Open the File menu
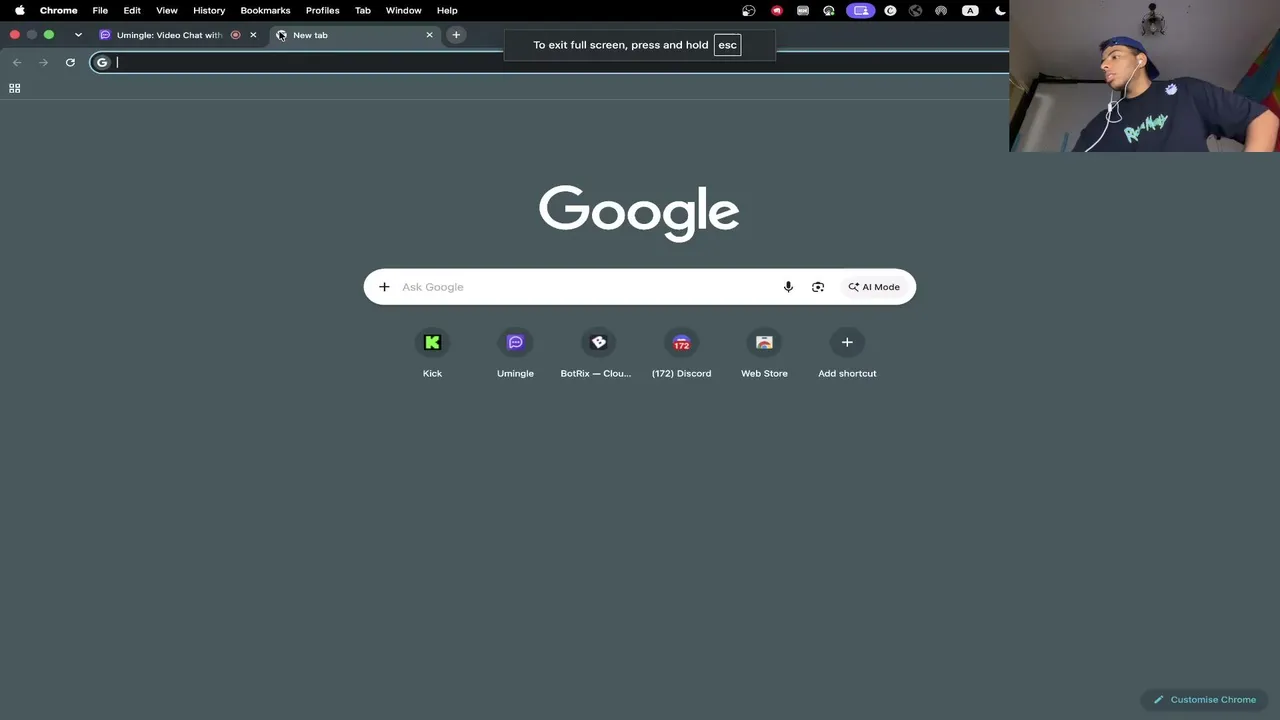Screen dimensions: 1280x720 (100, 10)
